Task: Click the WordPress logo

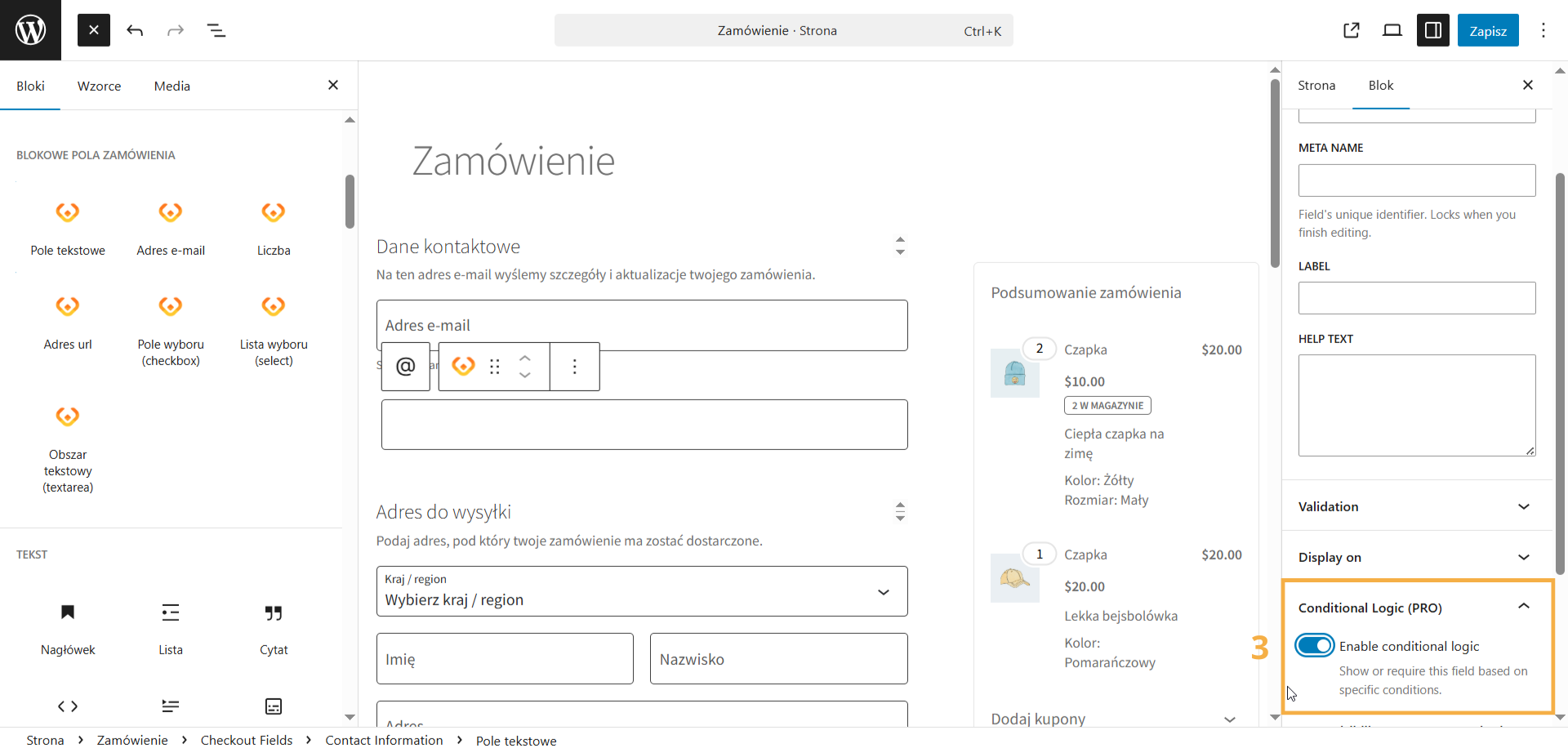Action: point(30,30)
